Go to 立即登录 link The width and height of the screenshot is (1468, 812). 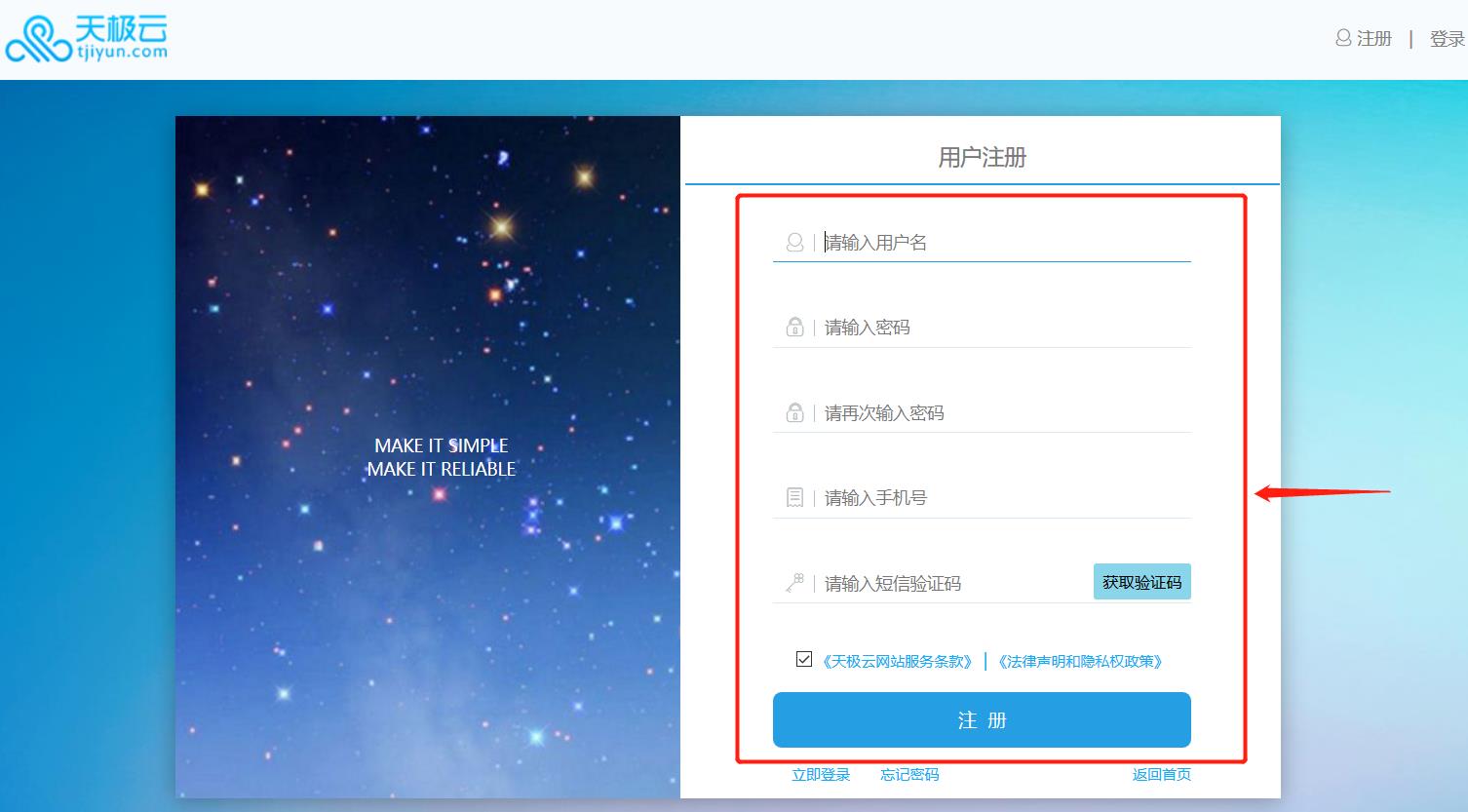pyautogui.click(x=821, y=775)
